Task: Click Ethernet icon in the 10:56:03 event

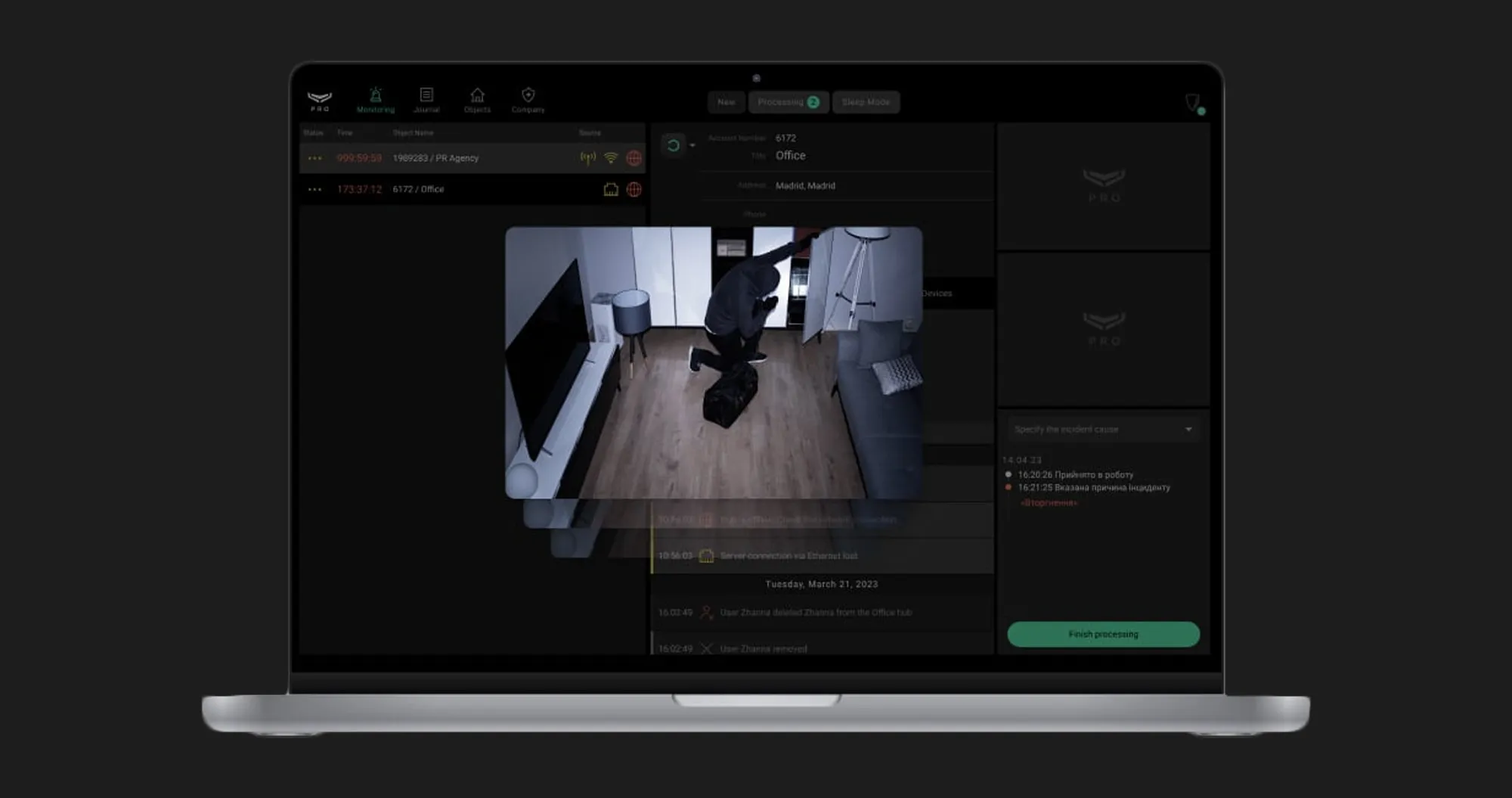Action: pyautogui.click(x=706, y=556)
